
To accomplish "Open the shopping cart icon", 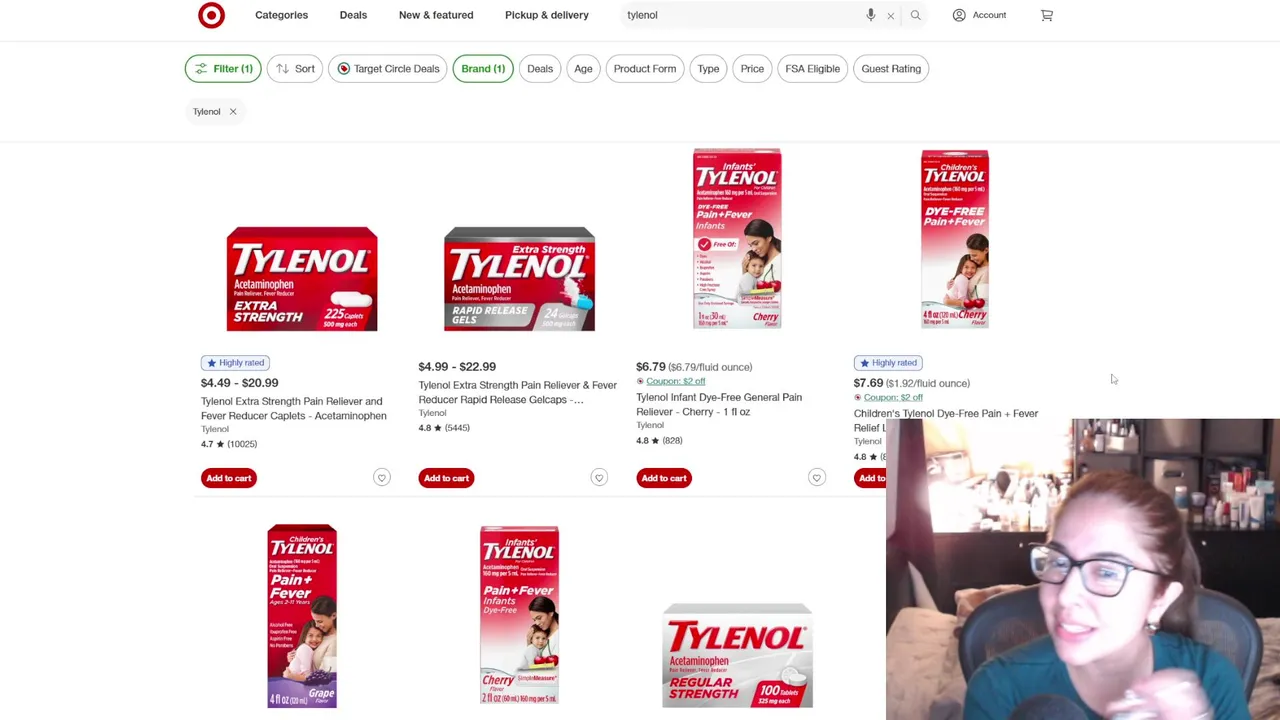I will click(x=1046, y=15).
